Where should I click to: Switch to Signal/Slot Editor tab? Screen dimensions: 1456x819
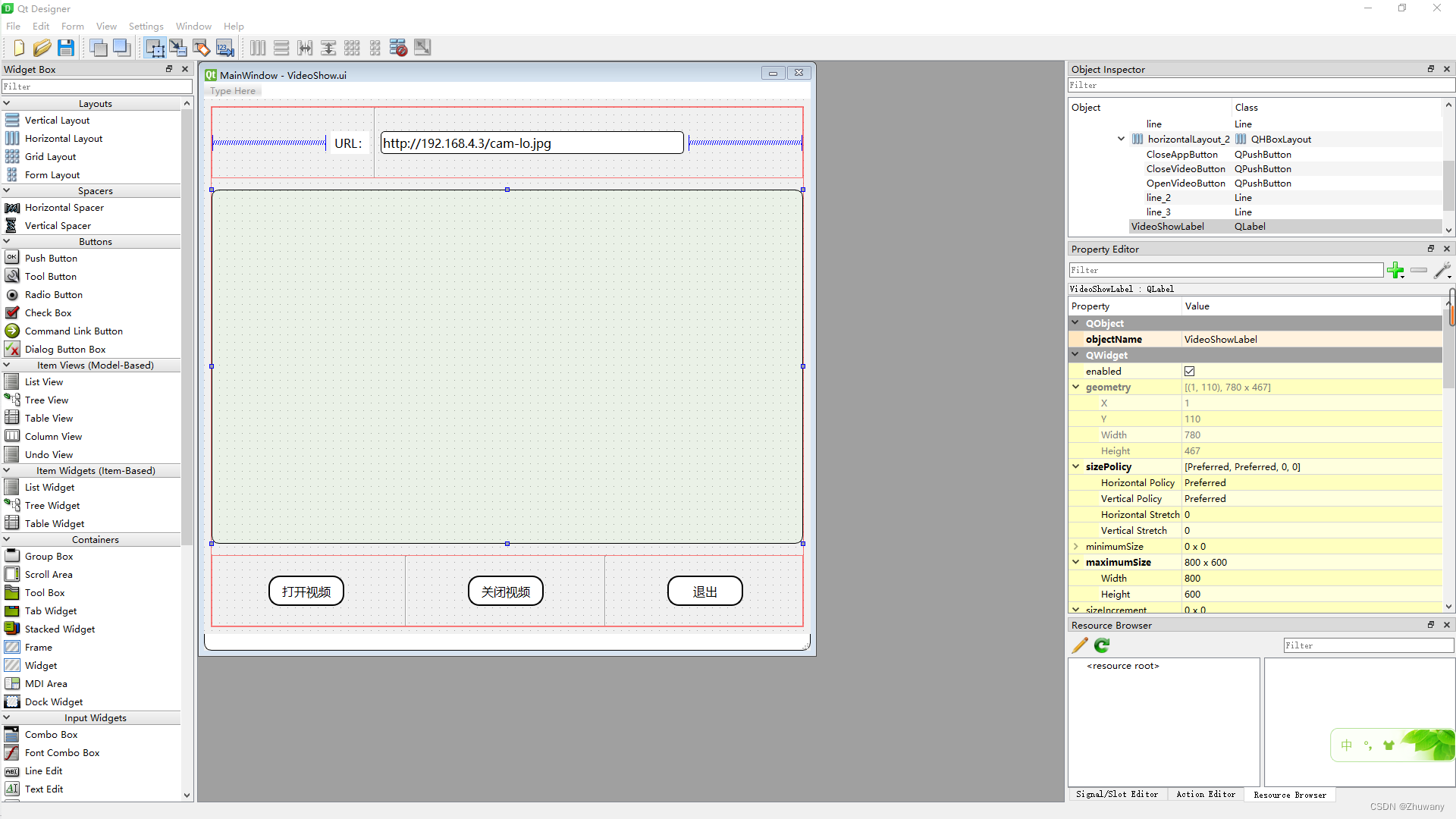[x=1116, y=794]
